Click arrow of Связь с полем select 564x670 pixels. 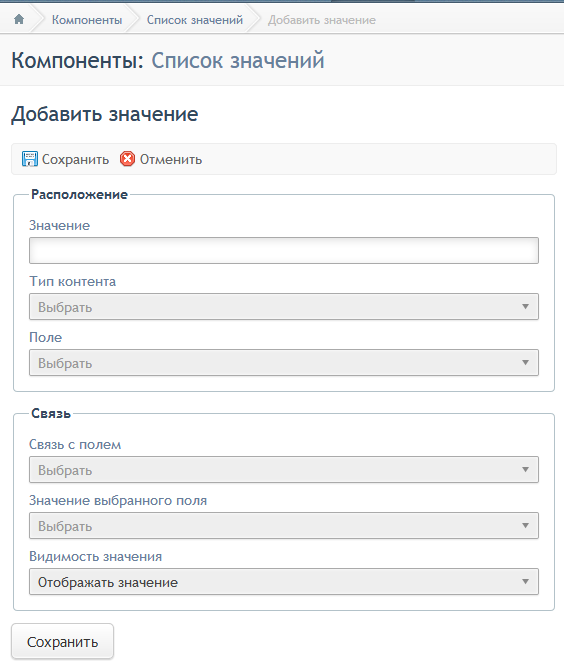(526, 470)
